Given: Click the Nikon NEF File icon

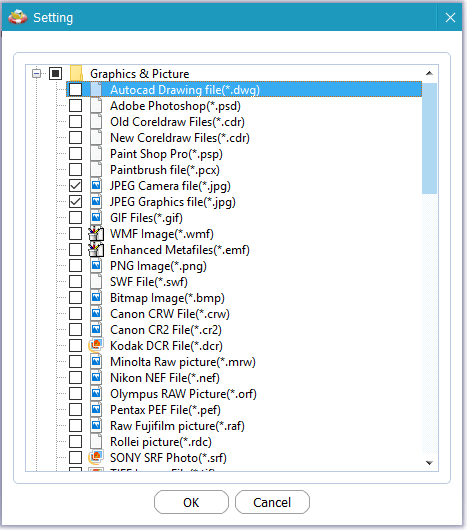Looking at the screenshot, I should point(96,378).
